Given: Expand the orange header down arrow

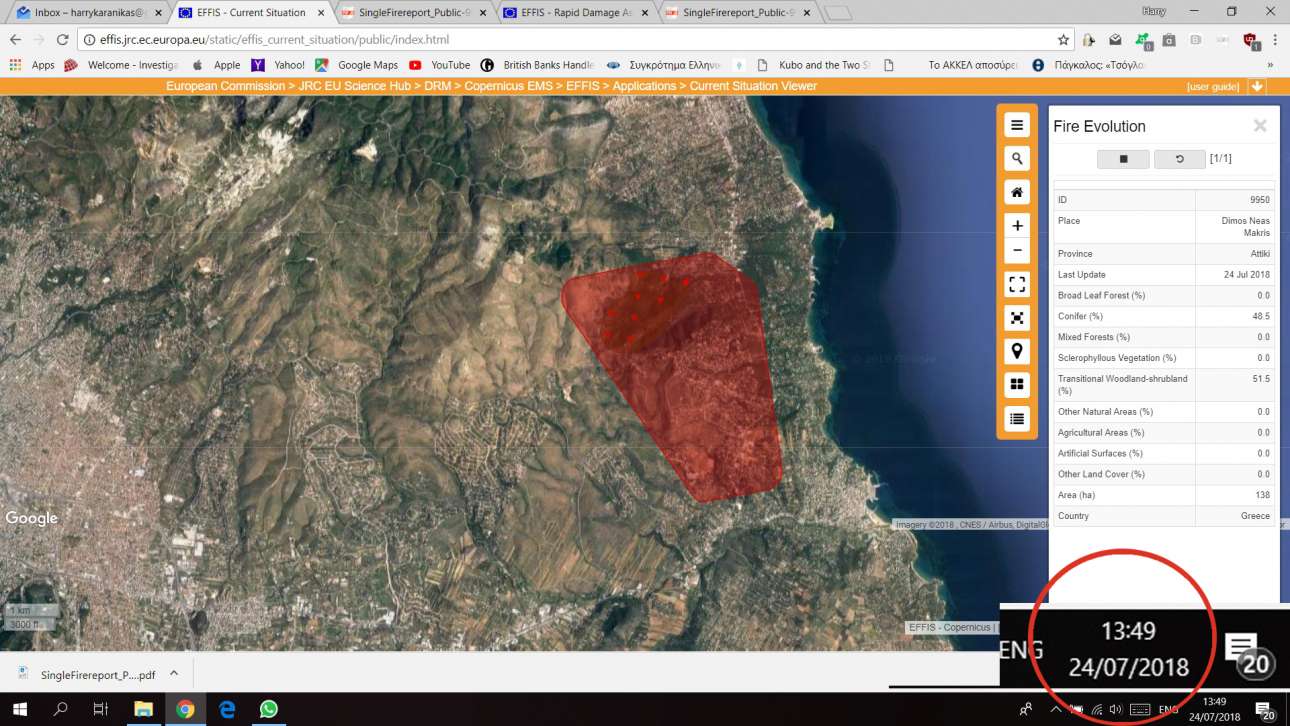Looking at the screenshot, I should click(1257, 87).
